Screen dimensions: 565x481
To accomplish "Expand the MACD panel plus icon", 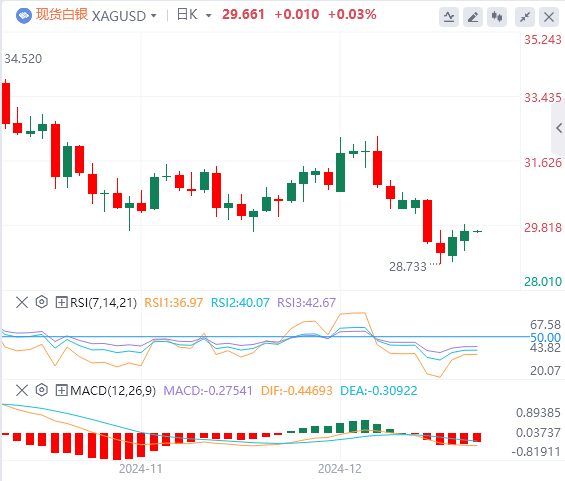I will (x=61, y=390).
